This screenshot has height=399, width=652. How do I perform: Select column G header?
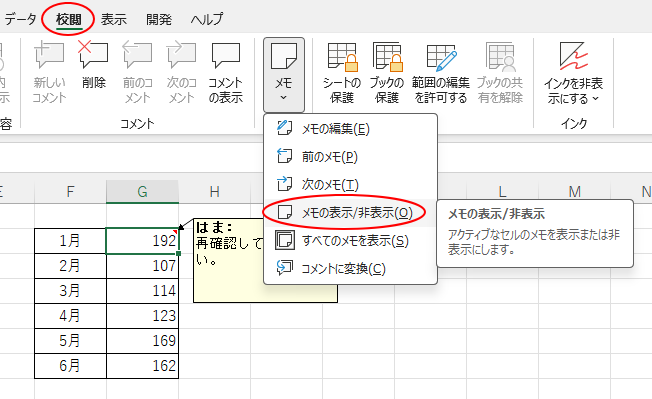pyautogui.click(x=143, y=192)
